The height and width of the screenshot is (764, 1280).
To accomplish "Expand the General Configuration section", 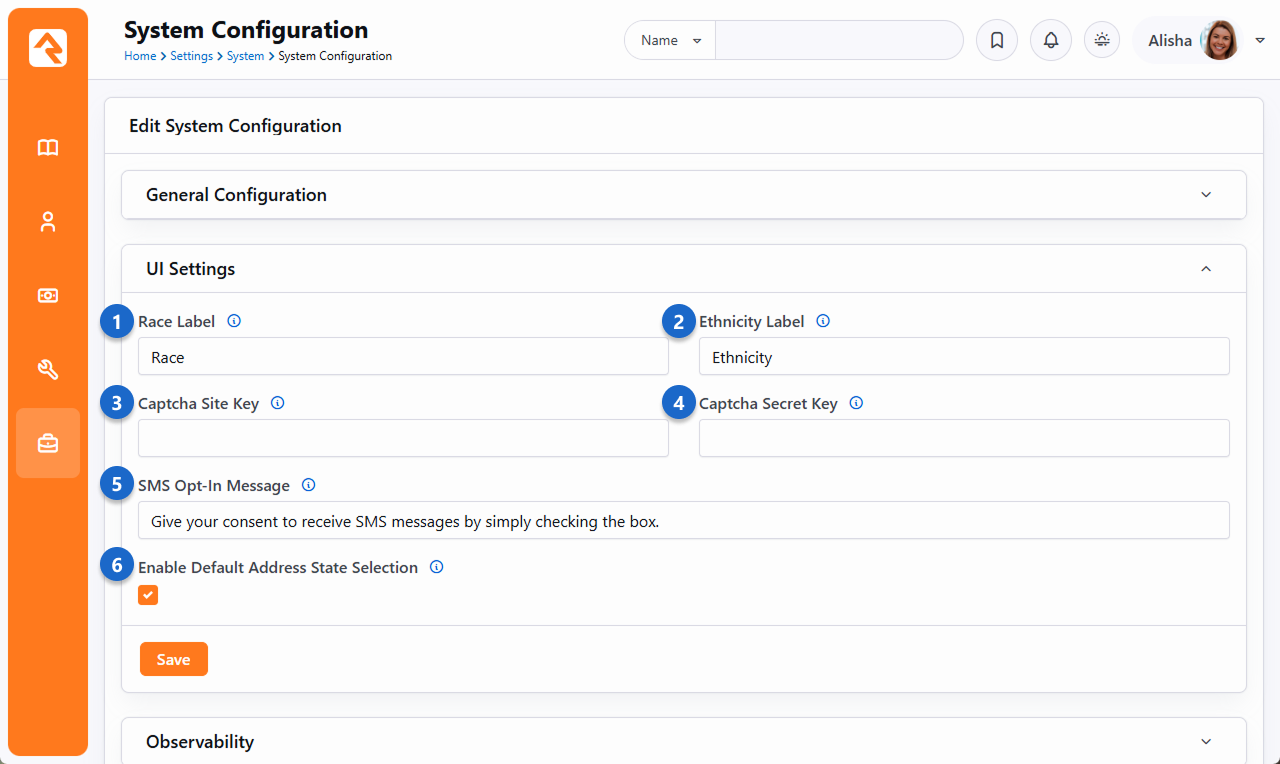I will (x=1205, y=195).
